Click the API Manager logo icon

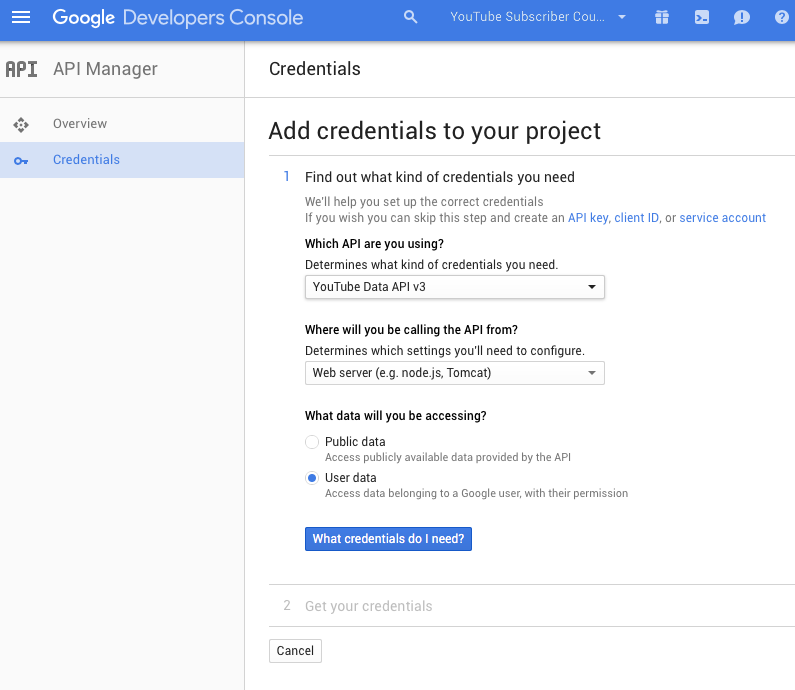pos(21,69)
